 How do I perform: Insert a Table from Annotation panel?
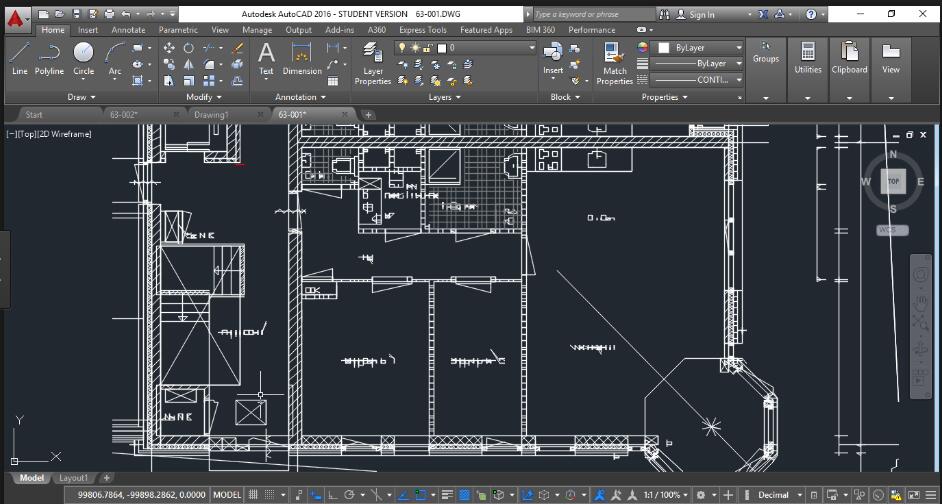pos(332,81)
